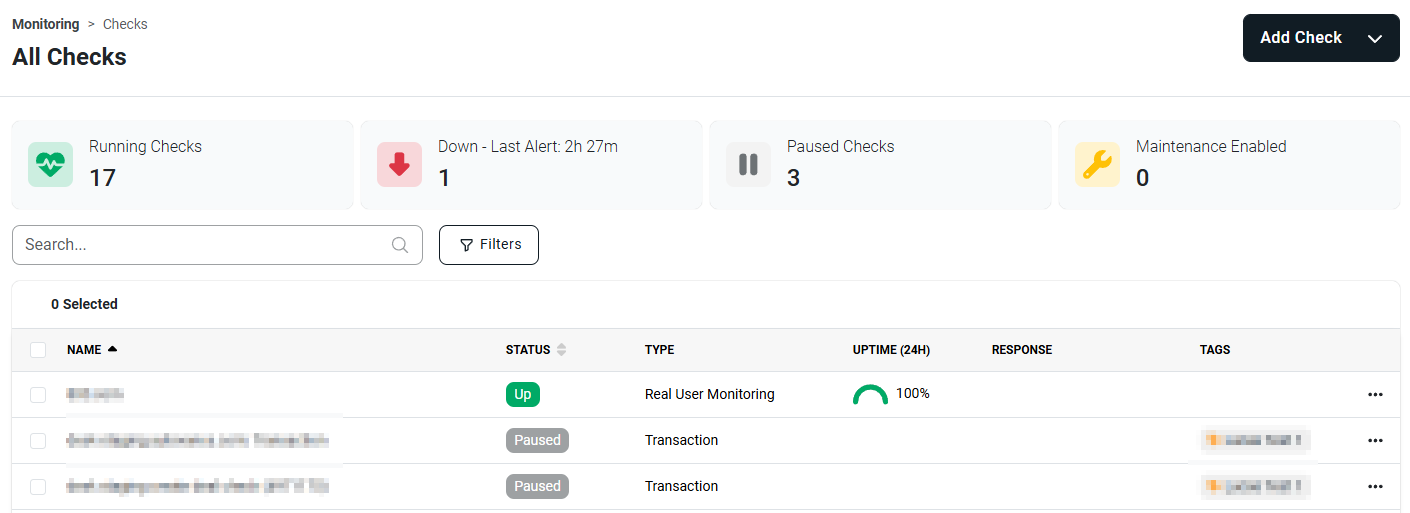Click the TAGS column header
1410x513 pixels.
pos(1215,350)
